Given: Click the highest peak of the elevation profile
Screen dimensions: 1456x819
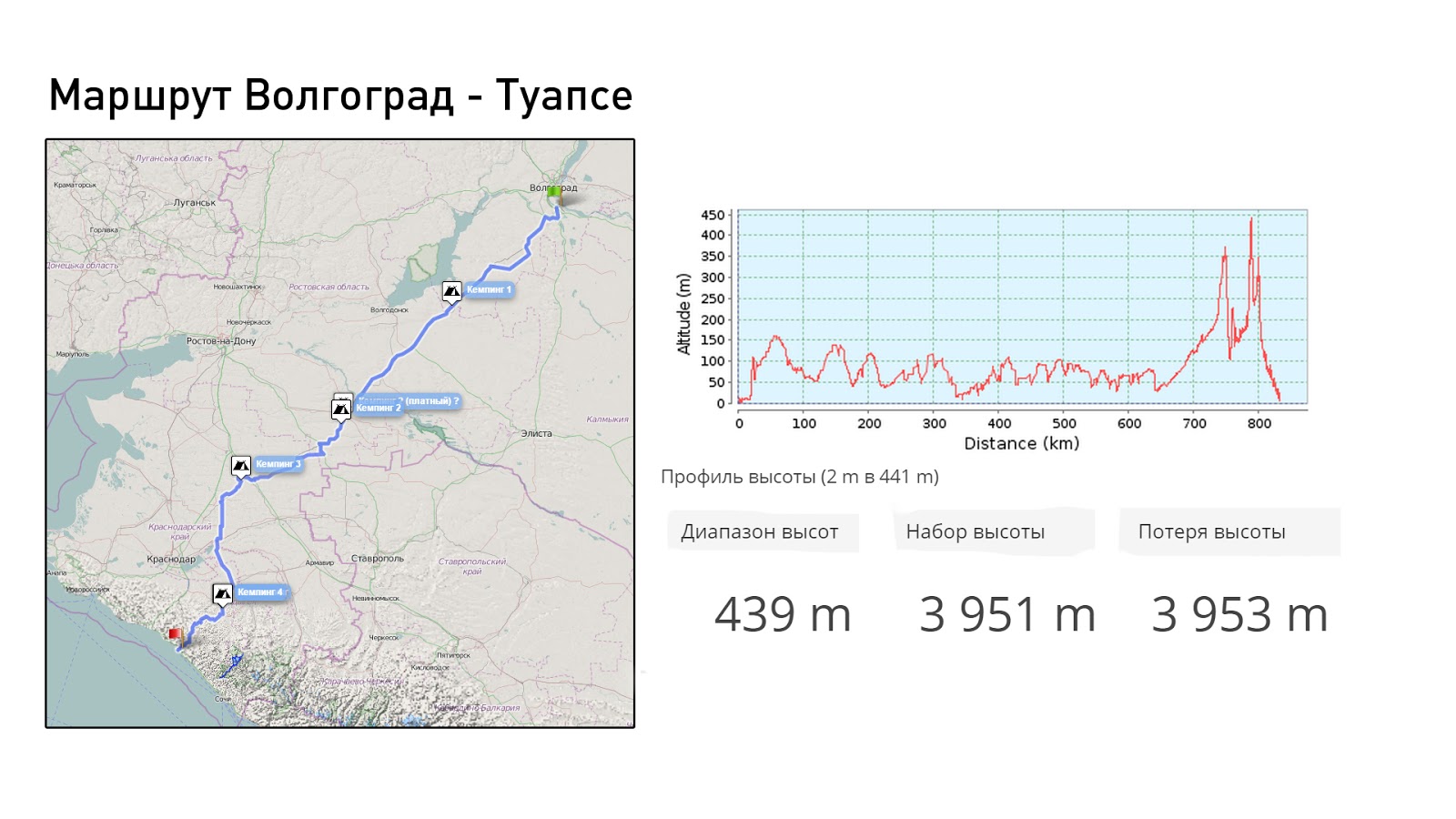Looking at the screenshot, I should tap(1251, 219).
